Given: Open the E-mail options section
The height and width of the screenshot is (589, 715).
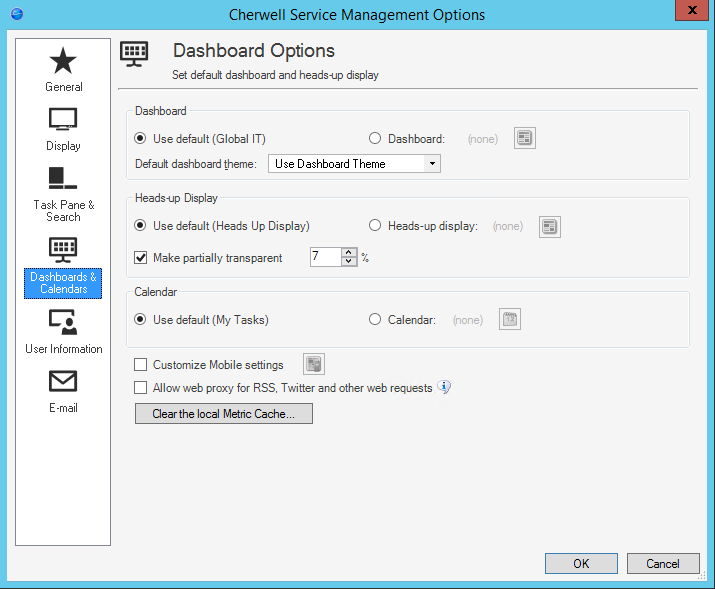Looking at the screenshot, I should (x=63, y=390).
